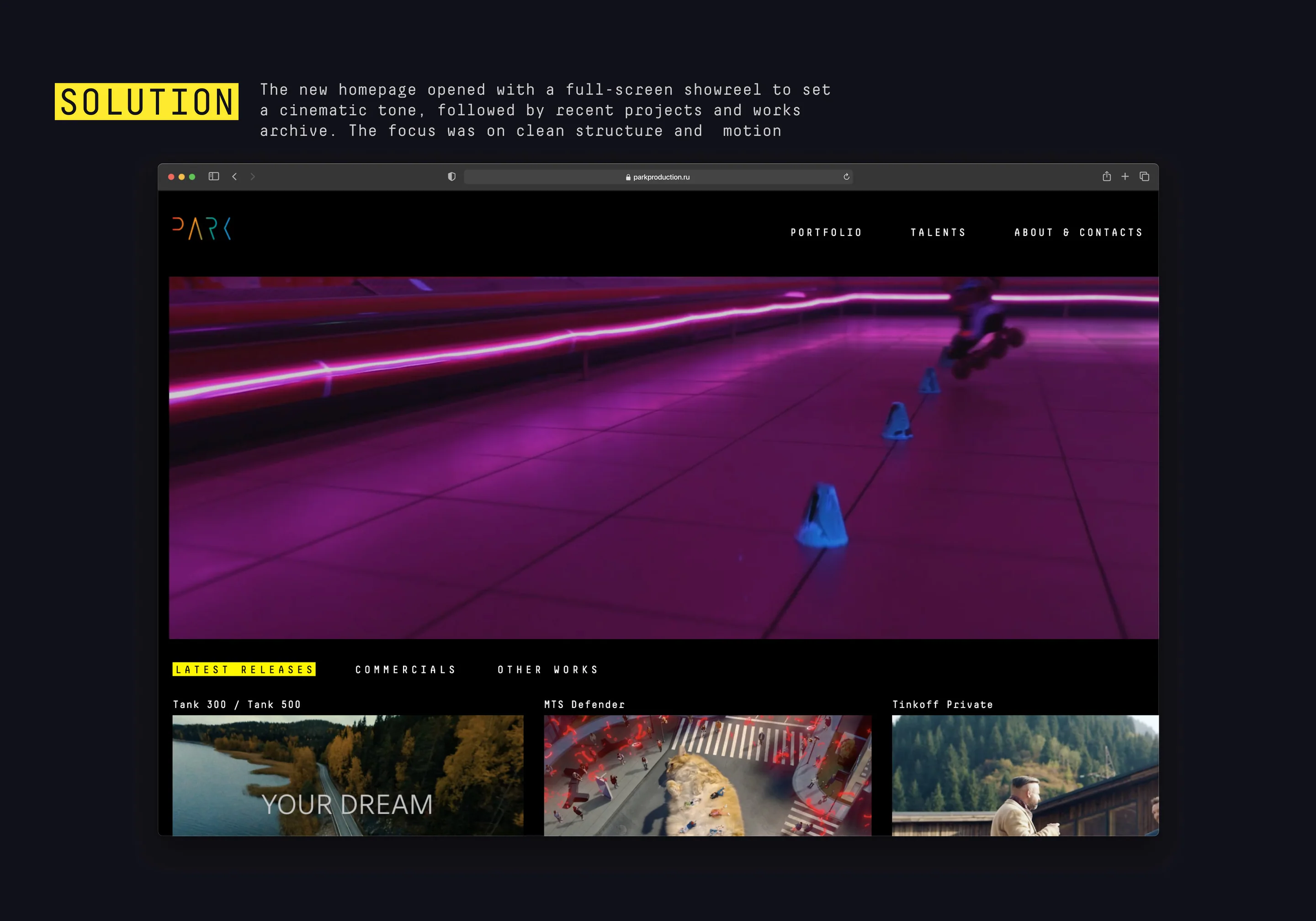Show the tab overview icon
Viewport: 1316px width, 921px height.
[1144, 176]
